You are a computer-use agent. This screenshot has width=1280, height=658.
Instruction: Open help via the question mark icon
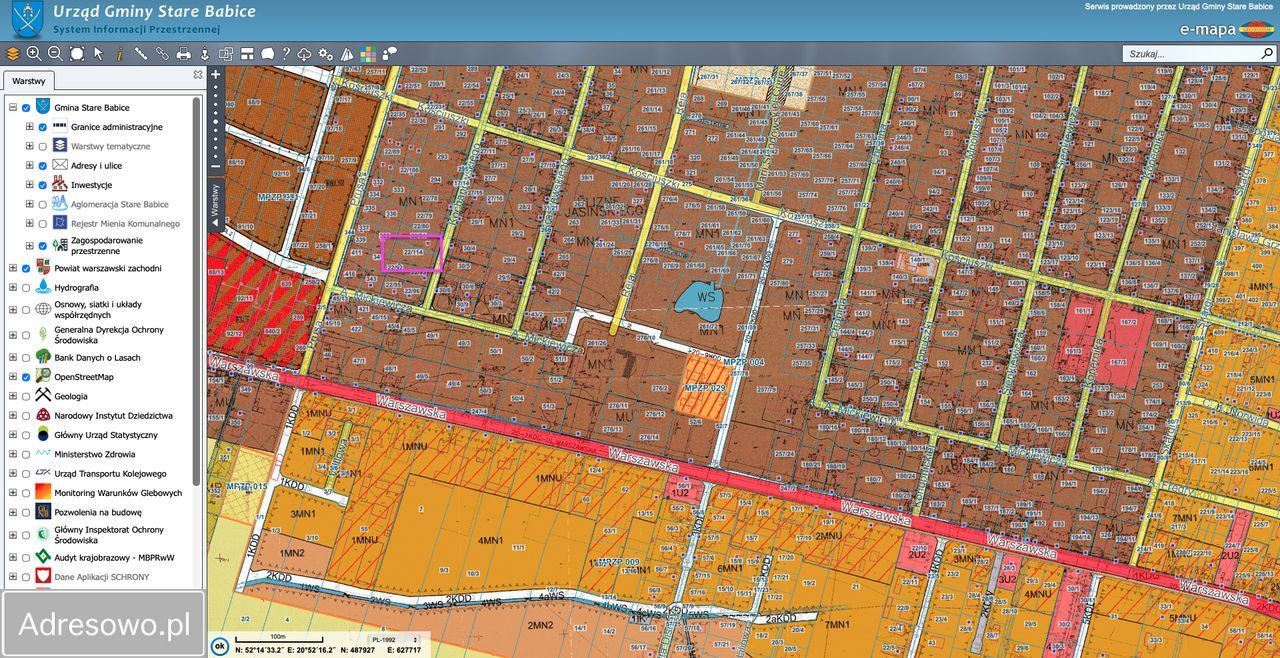[286, 54]
